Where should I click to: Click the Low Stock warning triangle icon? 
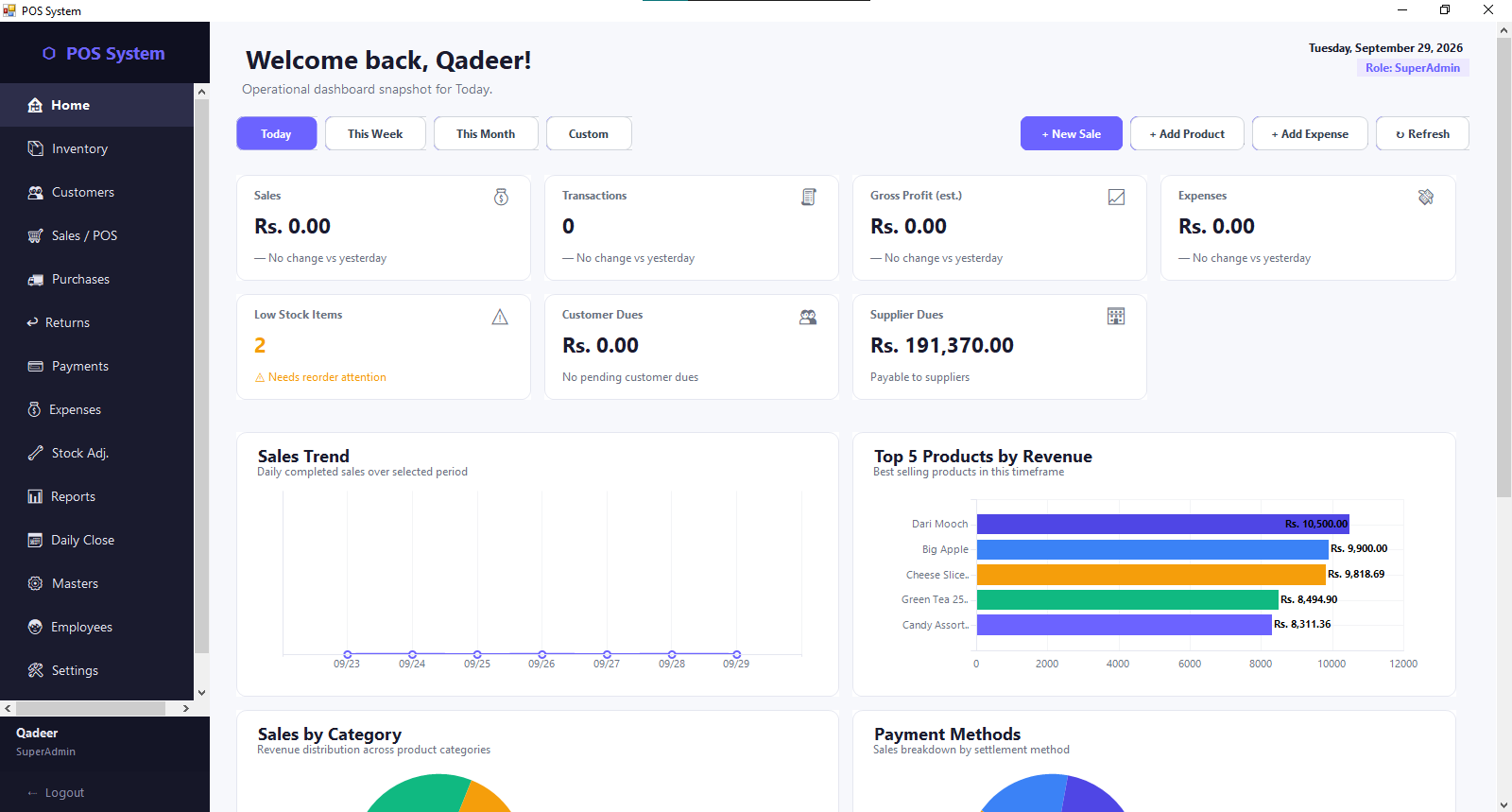click(500, 317)
